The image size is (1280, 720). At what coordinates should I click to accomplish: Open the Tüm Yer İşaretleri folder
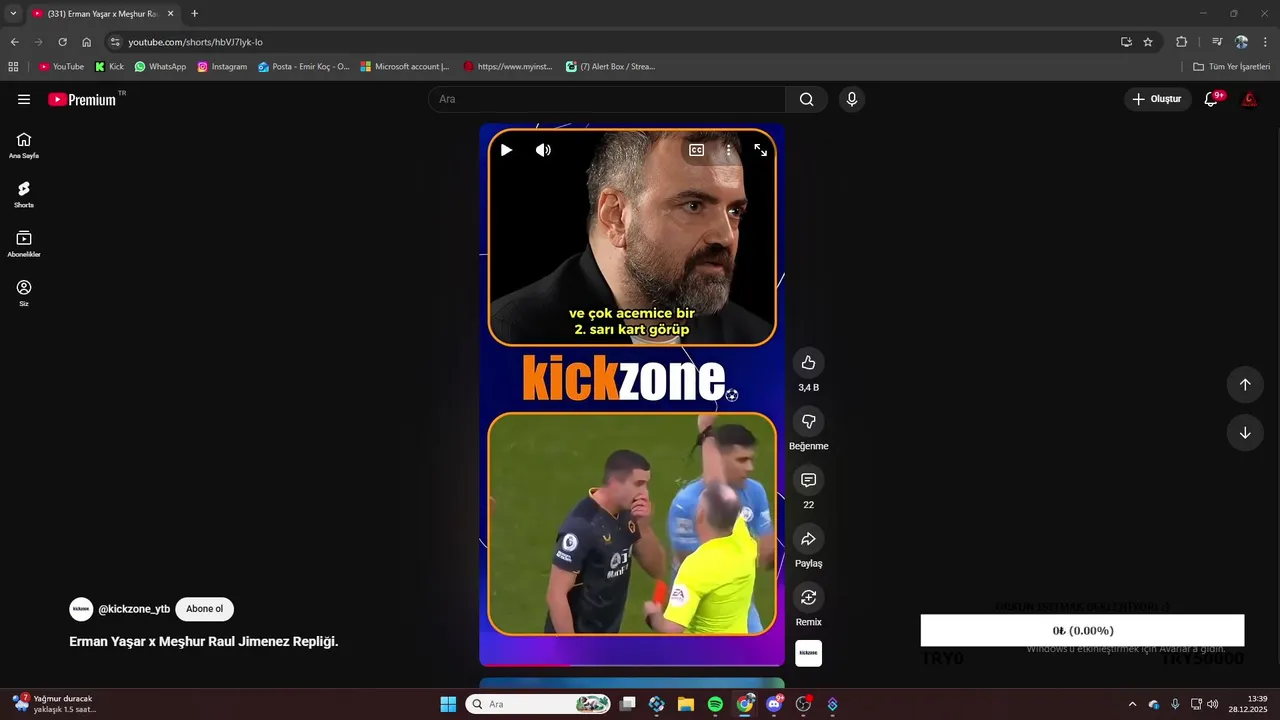click(x=1231, y=67)
